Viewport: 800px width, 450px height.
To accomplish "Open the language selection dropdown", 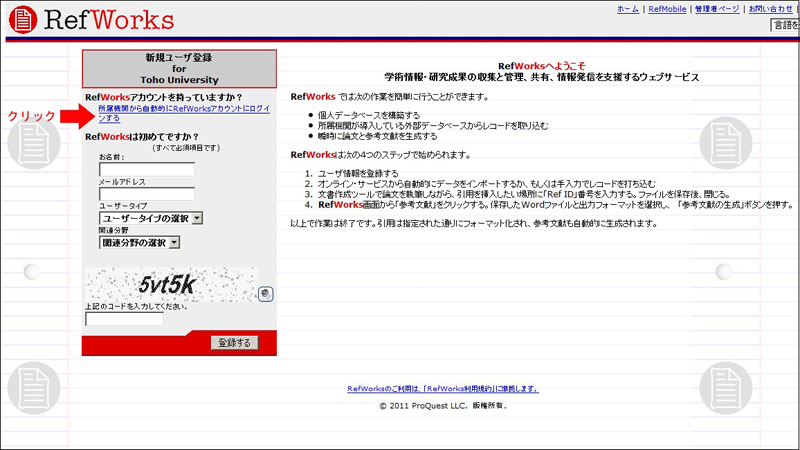I will pos(785,25).
